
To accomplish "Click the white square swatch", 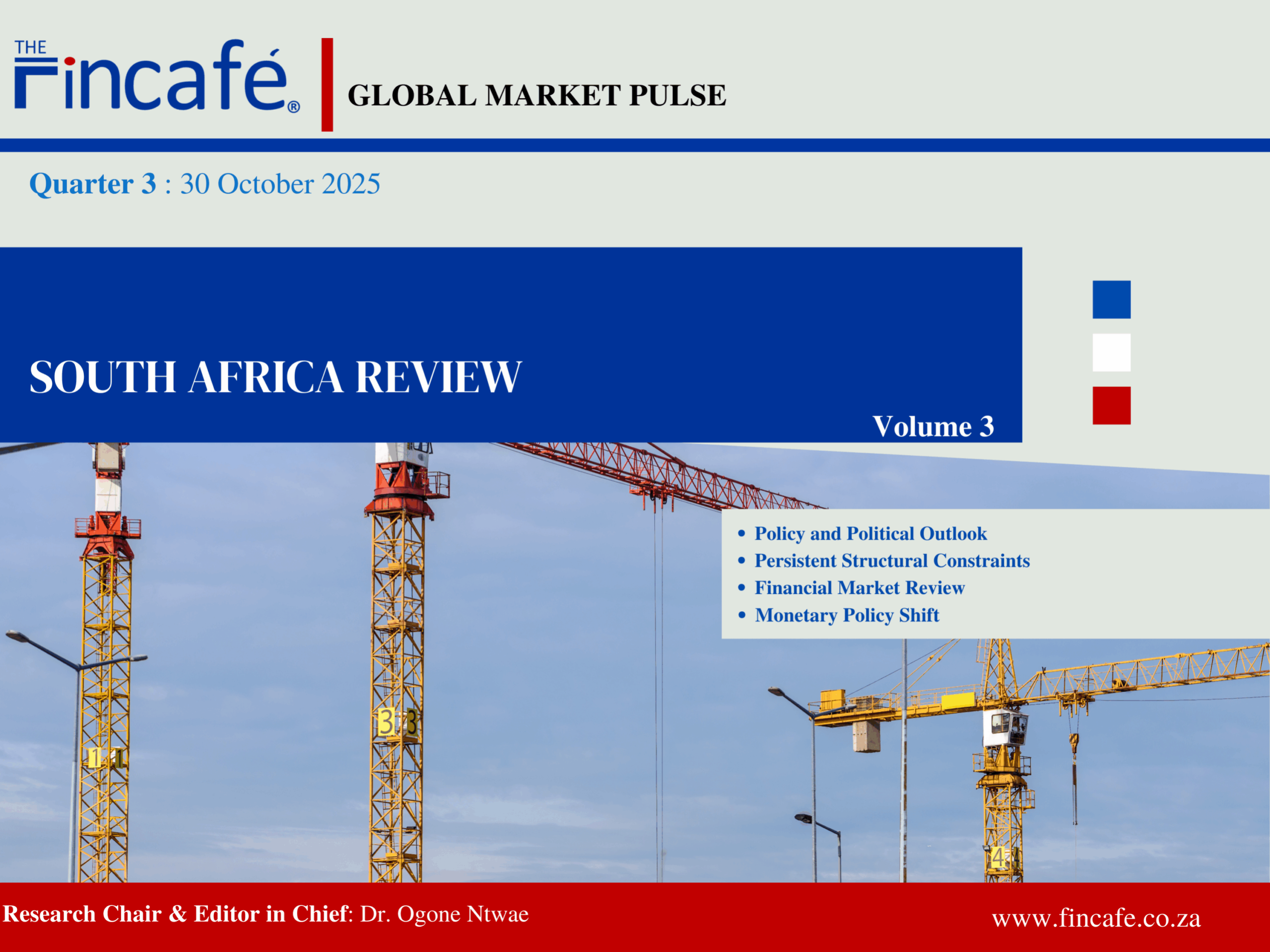I will [1111, 352].
